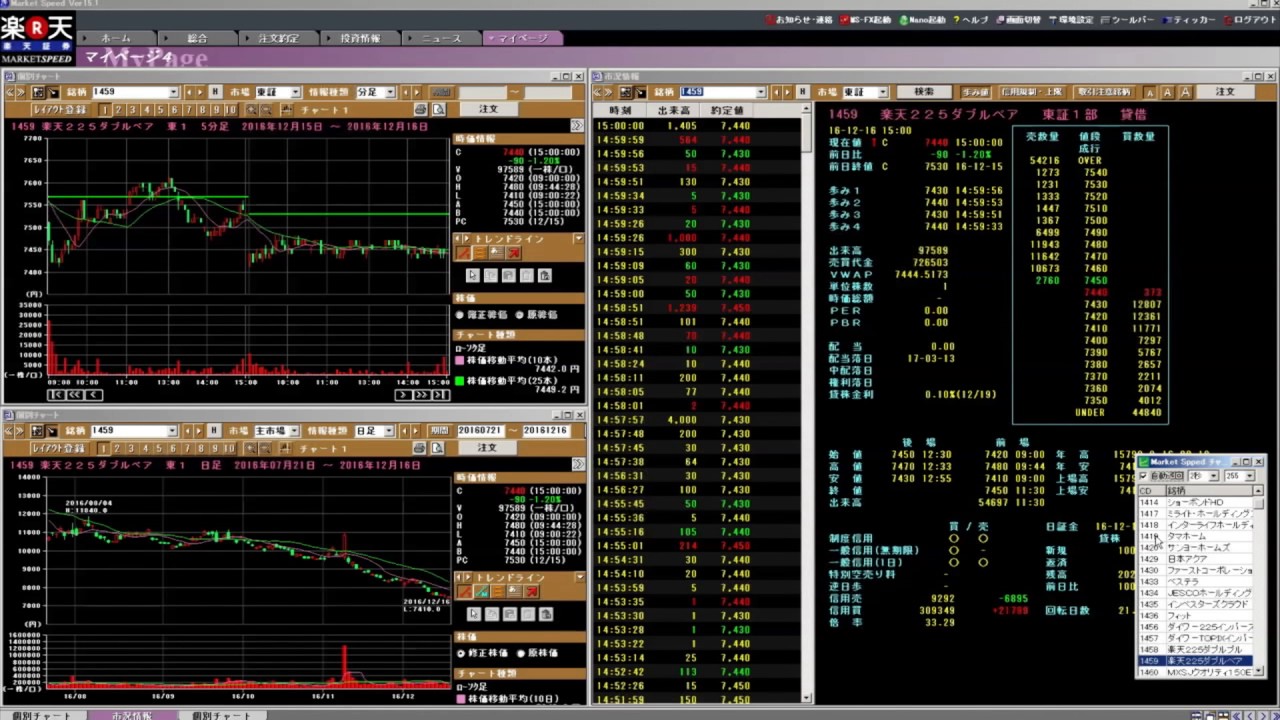1280x720 pixels.
Task: Launch Nano from the top bar
Action: (921, 20)
